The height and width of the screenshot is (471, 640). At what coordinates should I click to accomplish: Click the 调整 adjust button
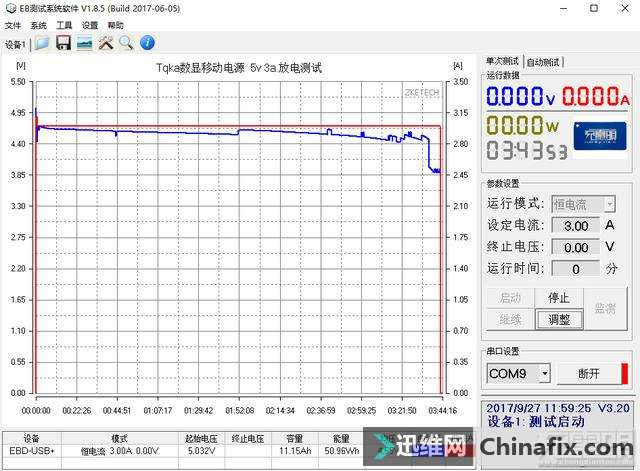(559, 320)
